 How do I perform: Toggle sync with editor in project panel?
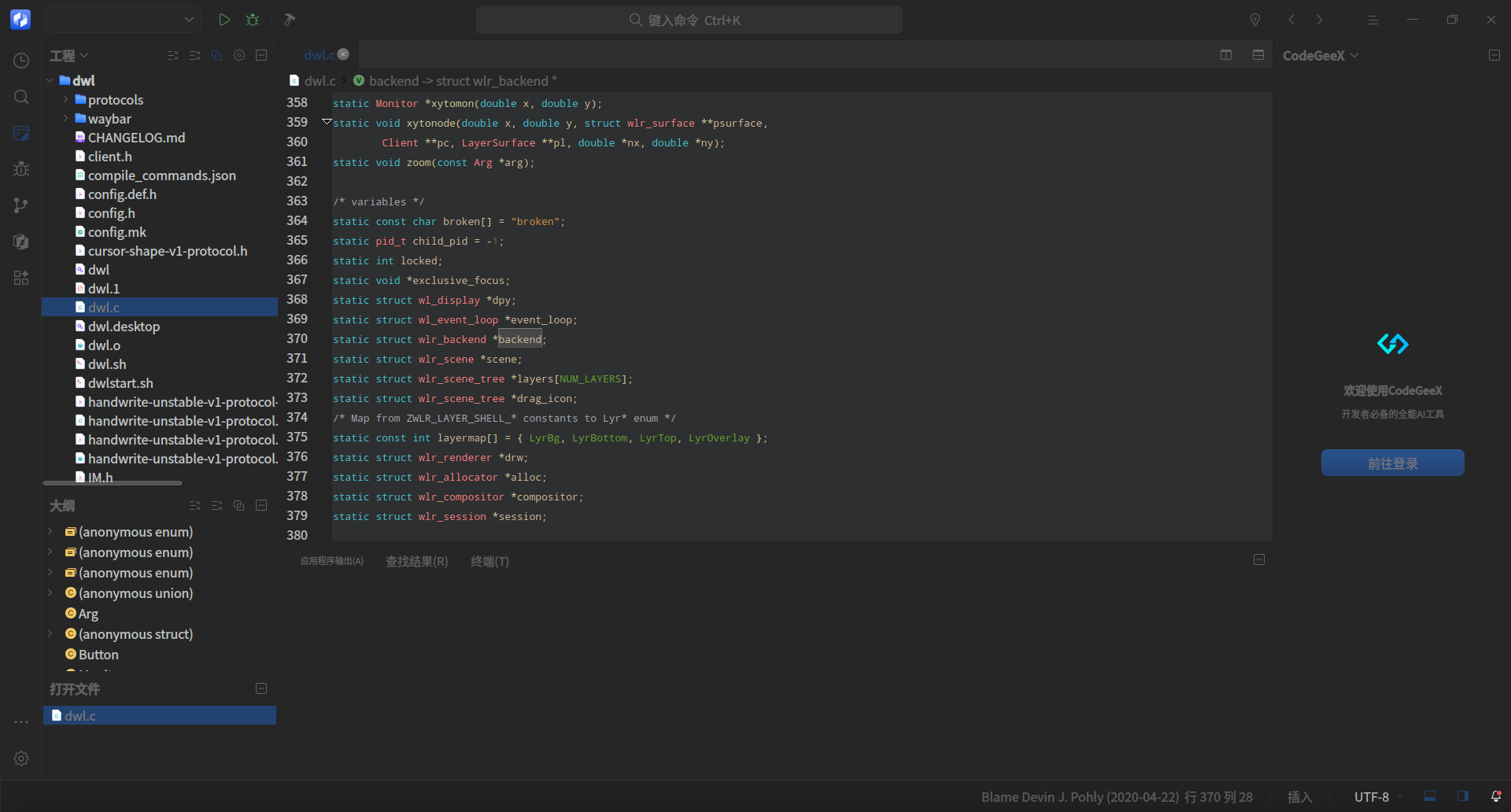click(x=217, y=55)
